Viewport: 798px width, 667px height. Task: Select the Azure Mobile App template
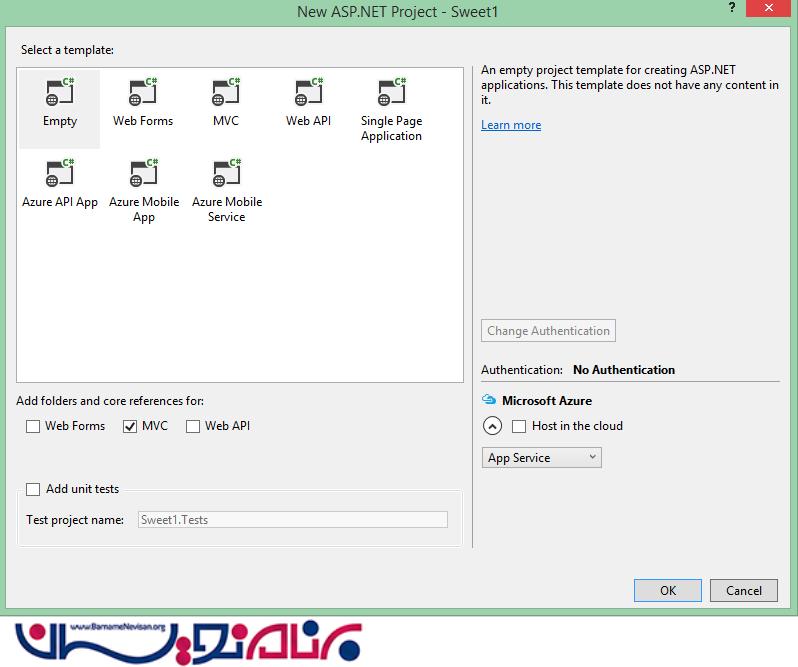click(143, 175)
